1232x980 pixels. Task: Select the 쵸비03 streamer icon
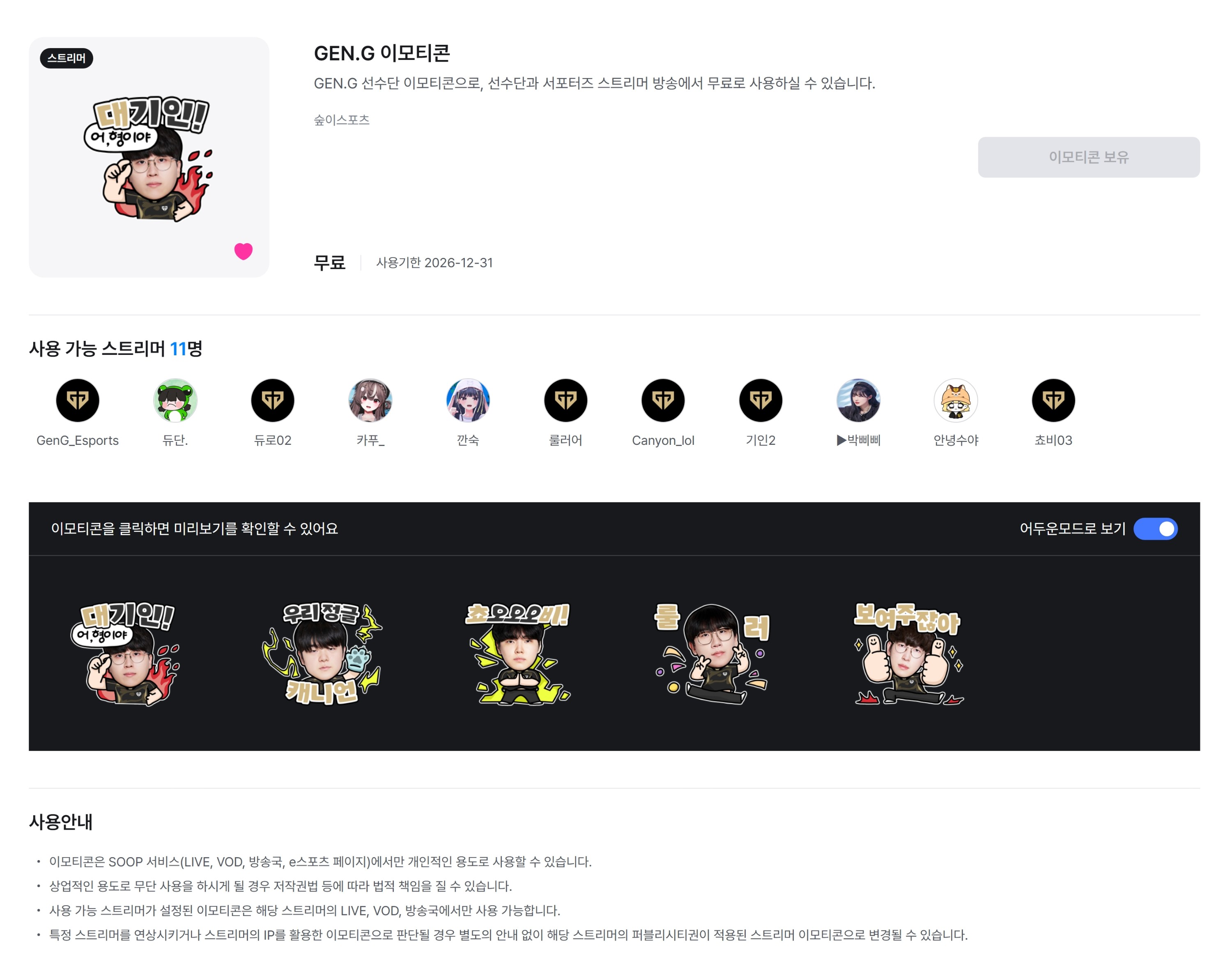(x=1054, y=400)
